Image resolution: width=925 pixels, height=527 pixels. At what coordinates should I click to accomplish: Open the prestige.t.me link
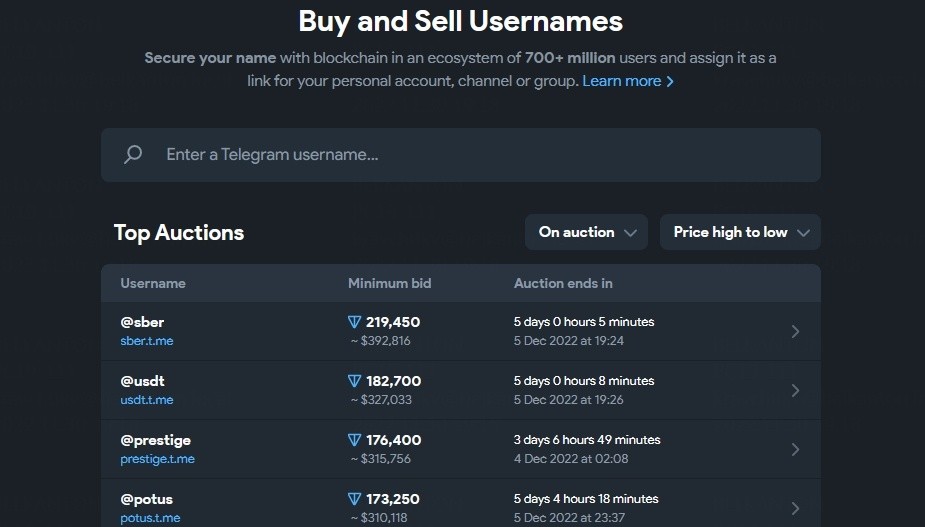[158, 459]
